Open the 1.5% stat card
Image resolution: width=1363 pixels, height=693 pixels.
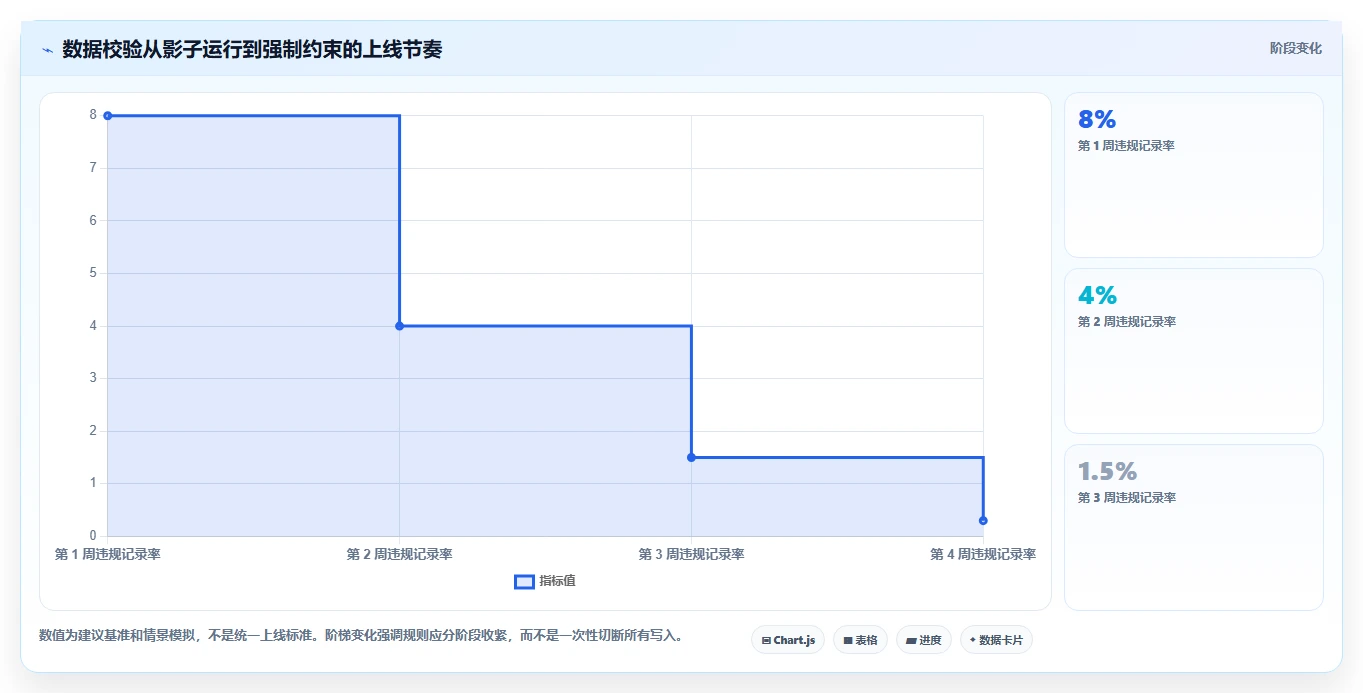tap(1194, 527)
